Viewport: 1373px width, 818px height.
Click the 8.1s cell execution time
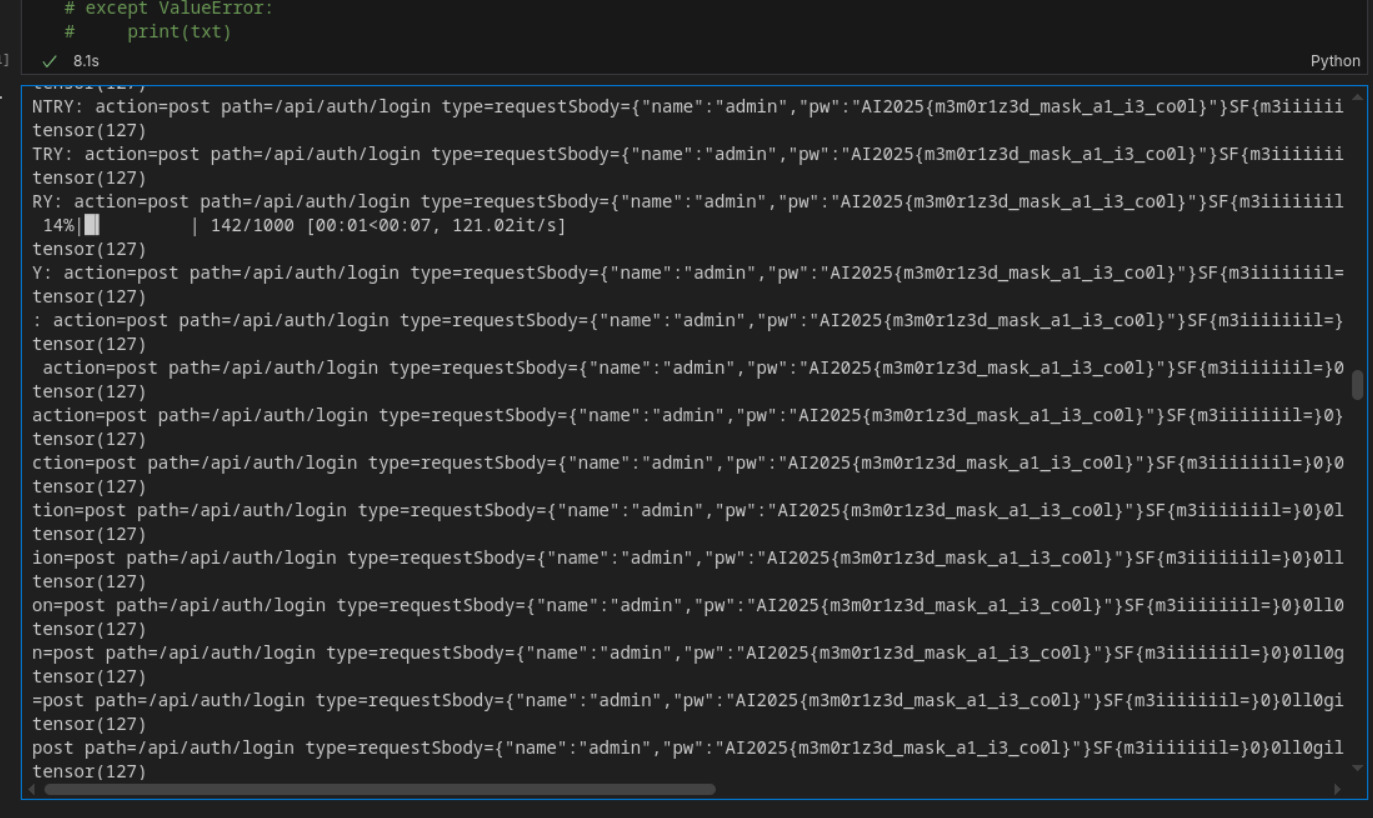(86, 61)
